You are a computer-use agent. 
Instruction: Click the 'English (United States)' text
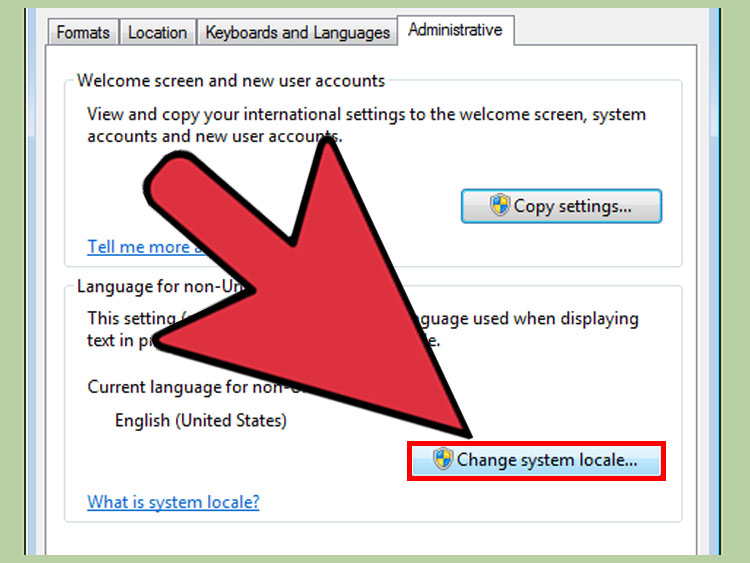coord(201,420)
